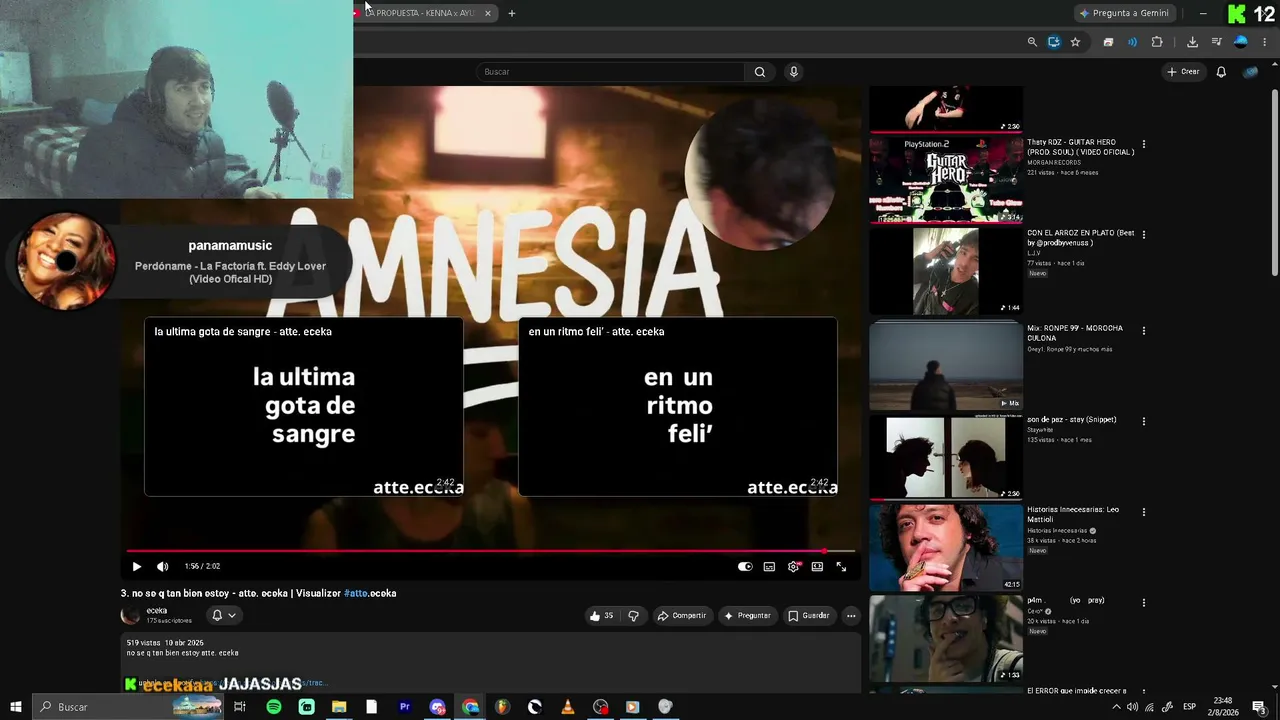Save video with the Guardar button

coord(808,616)
